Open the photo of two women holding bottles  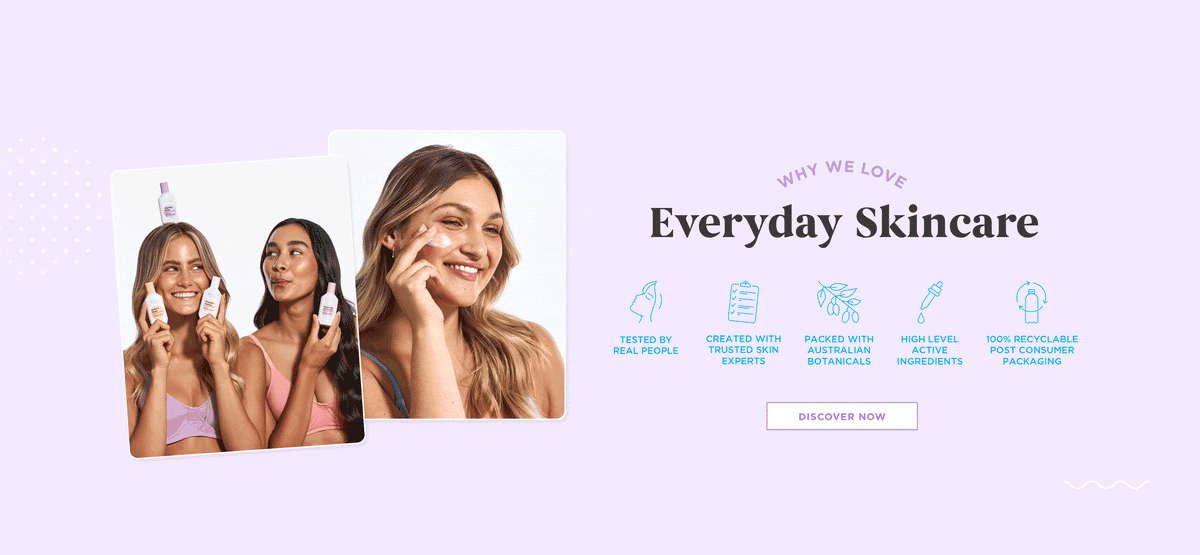click(237, 307)
